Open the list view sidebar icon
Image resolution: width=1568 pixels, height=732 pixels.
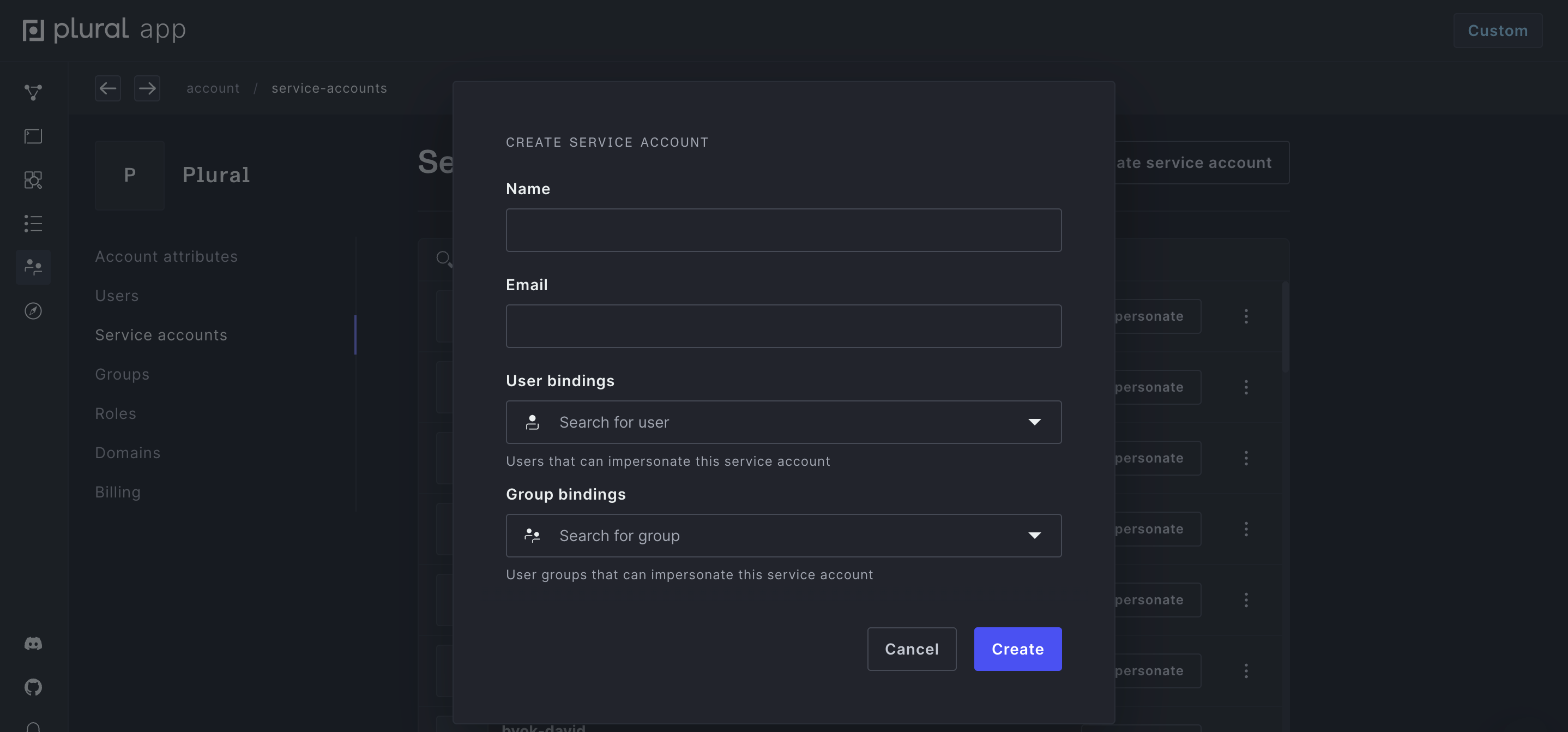tap(33, 224)
